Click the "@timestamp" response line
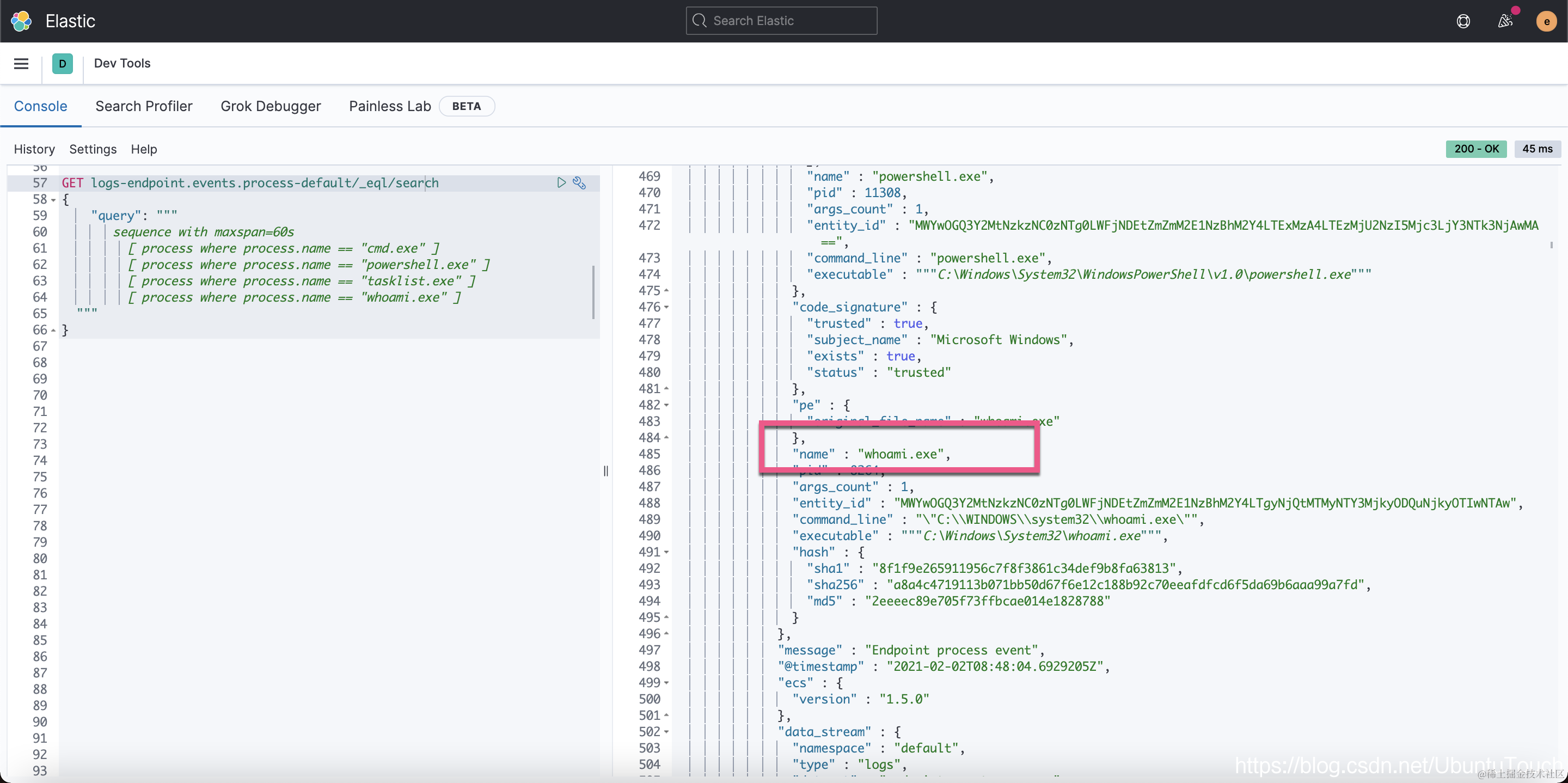Viewport: 1568px width, 783px height. (x=944, y=666)
